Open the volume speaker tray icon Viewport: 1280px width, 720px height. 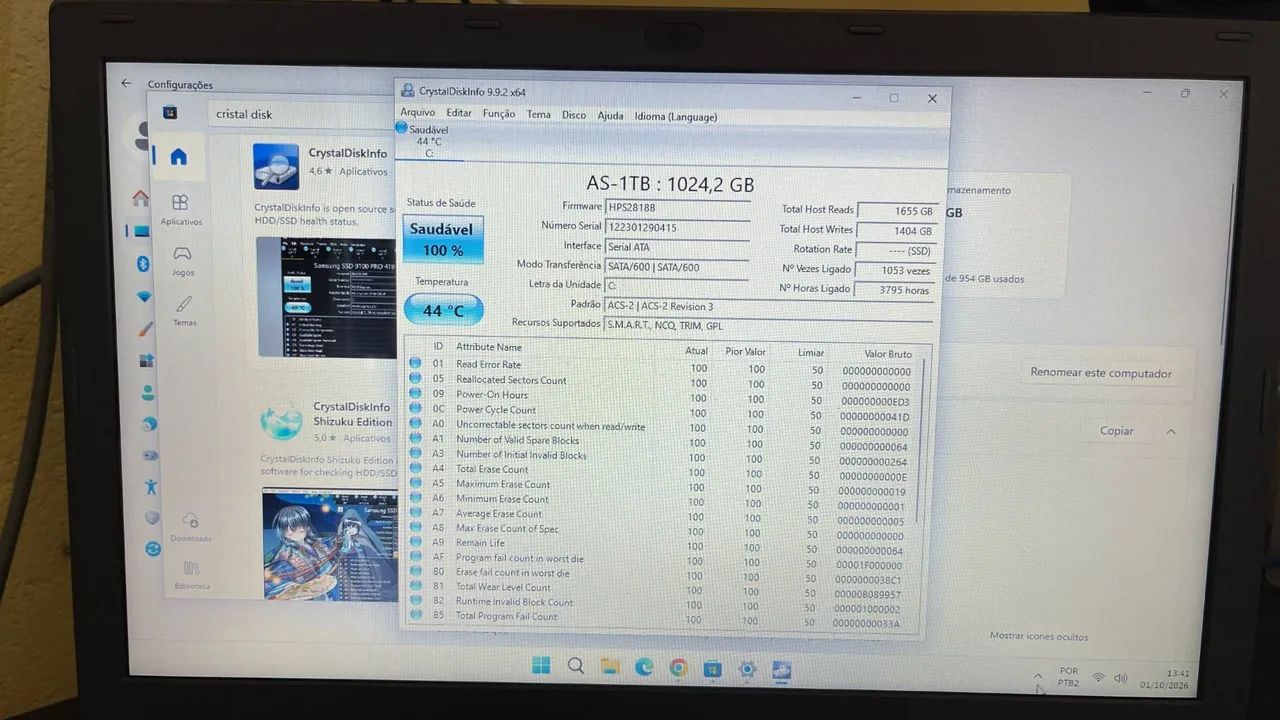pyautogui.click(x=1121, y=678)
